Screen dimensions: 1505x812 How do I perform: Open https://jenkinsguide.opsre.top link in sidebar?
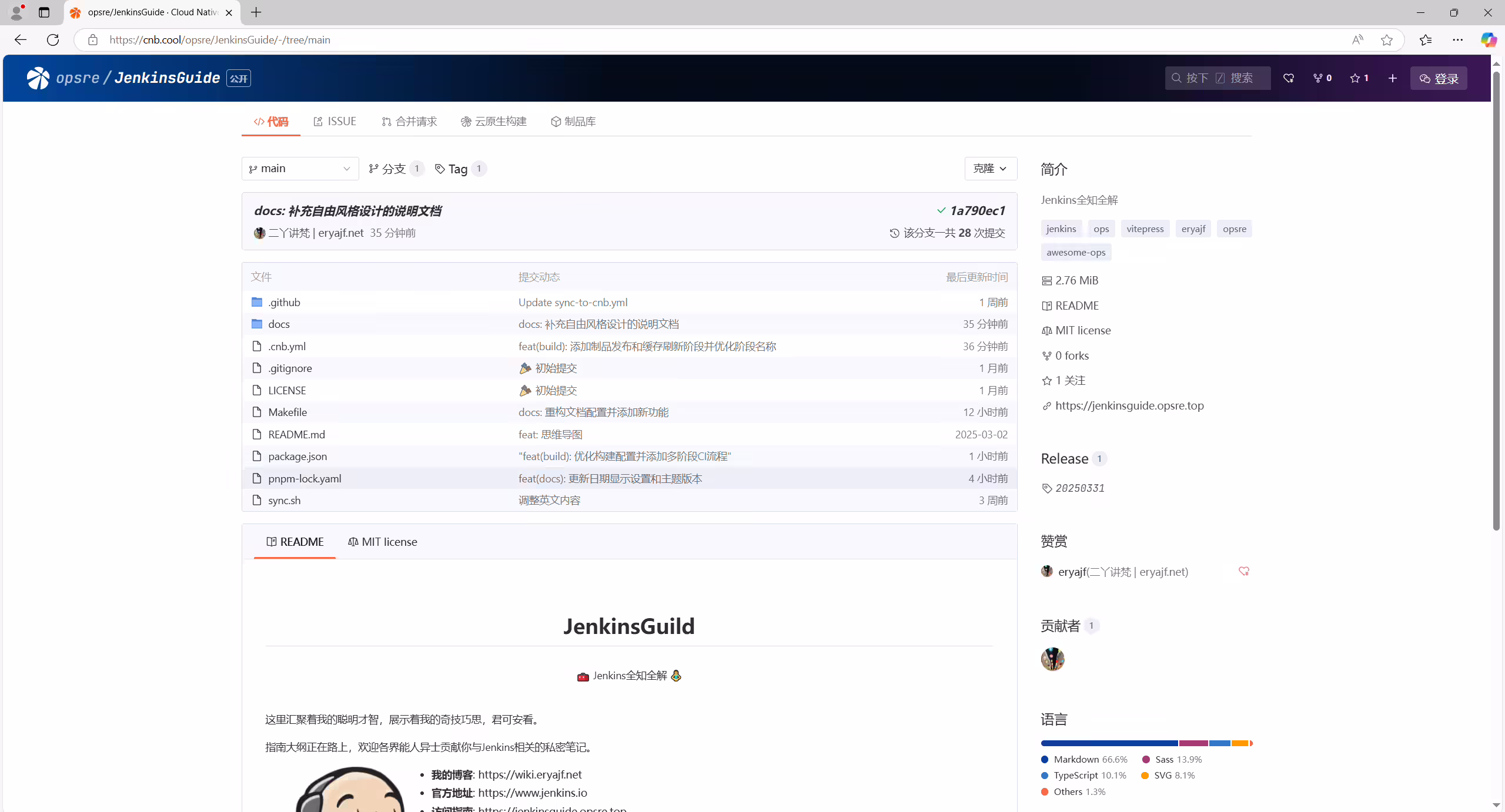(x=1129, y=405)
